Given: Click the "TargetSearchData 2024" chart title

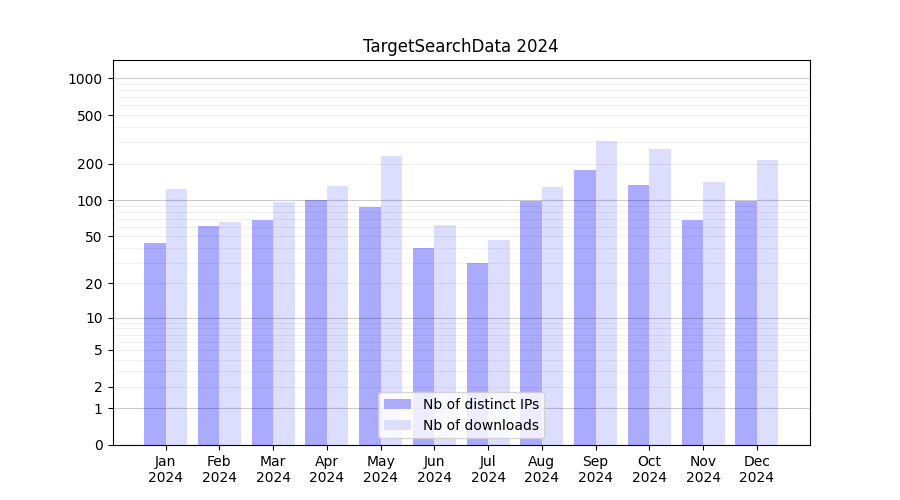Looking at the screenshot, I should point(460,46).
